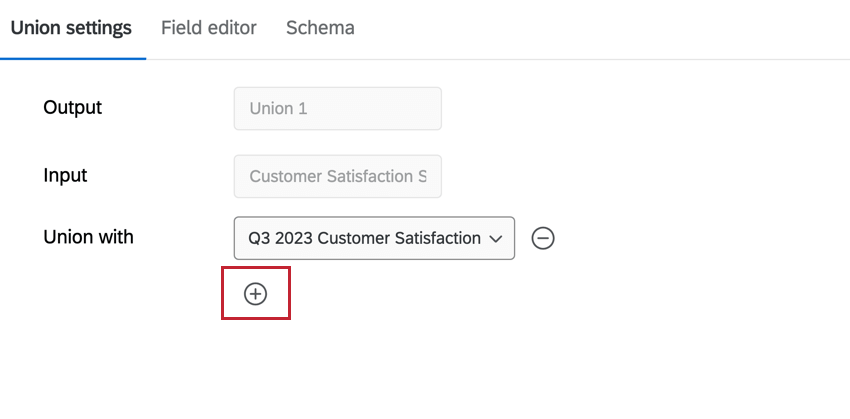This screenshot has height=419, width=850.
Task: Expand the Union with dropdown chevron
Action: click(496, 238)
